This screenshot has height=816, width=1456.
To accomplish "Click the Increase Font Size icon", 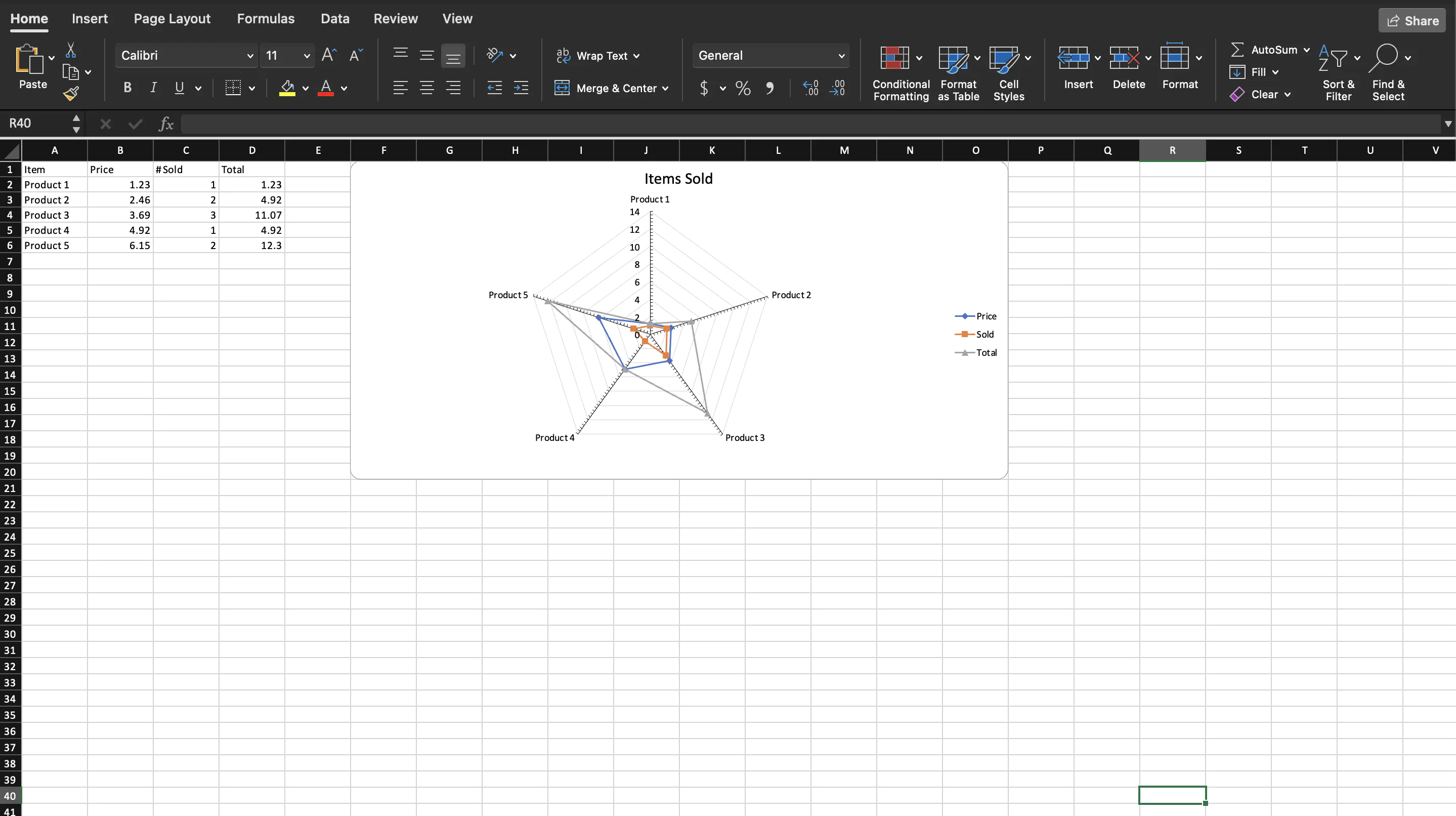I will (328, 55).
